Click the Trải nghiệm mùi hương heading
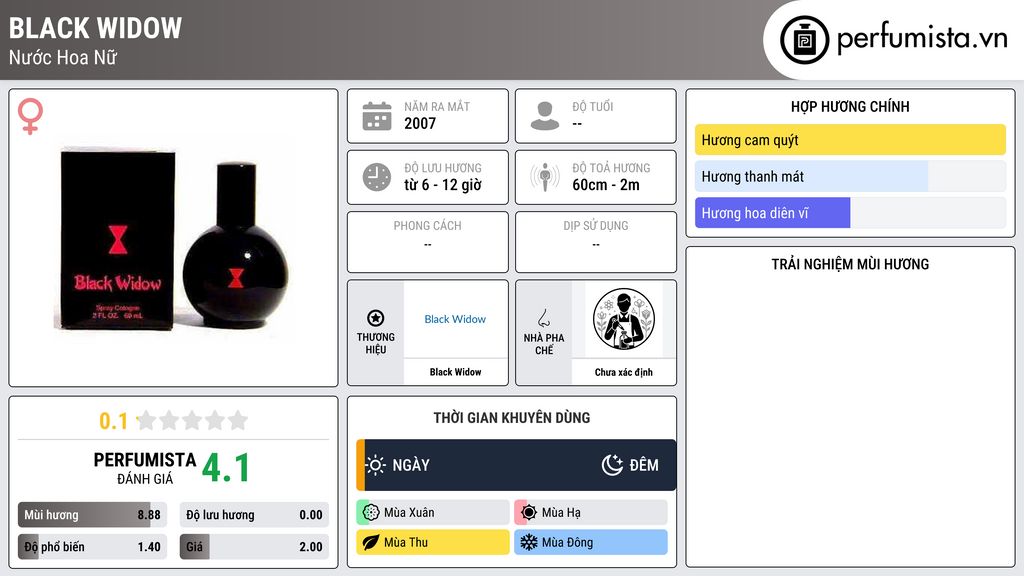This screenshot has width=1024, height=576. click(x=850, y=264)
